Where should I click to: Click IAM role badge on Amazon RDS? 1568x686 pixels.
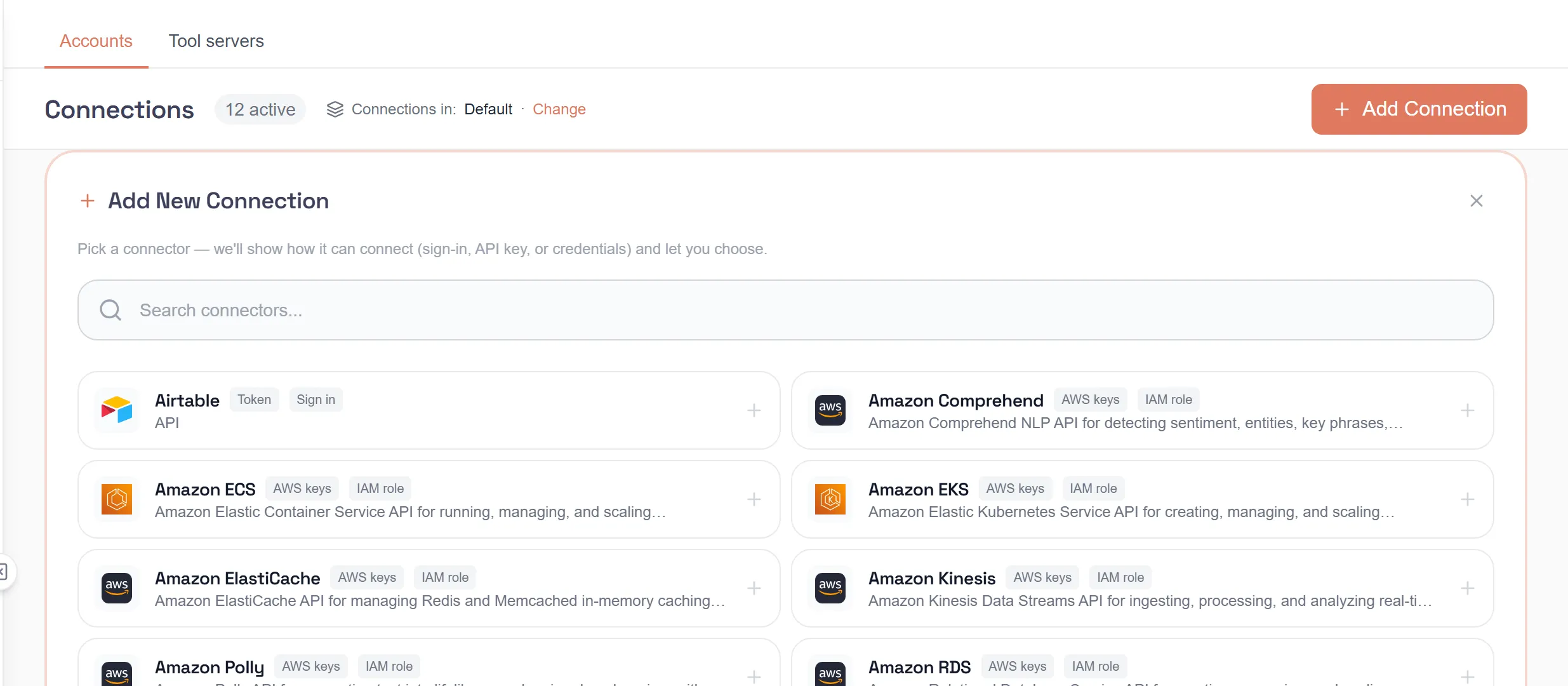1096,666
